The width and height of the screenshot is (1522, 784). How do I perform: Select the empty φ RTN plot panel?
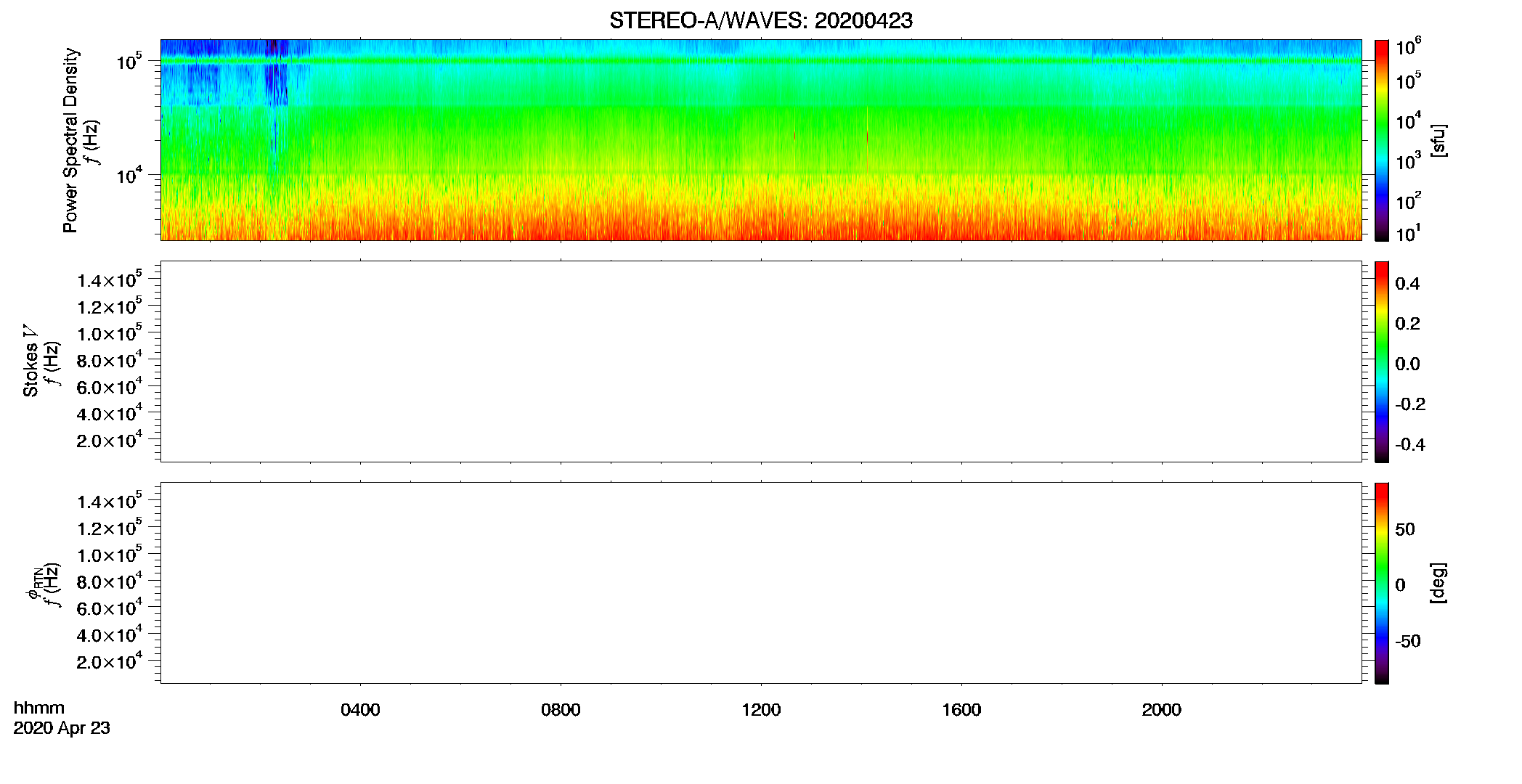click(761, 582)
